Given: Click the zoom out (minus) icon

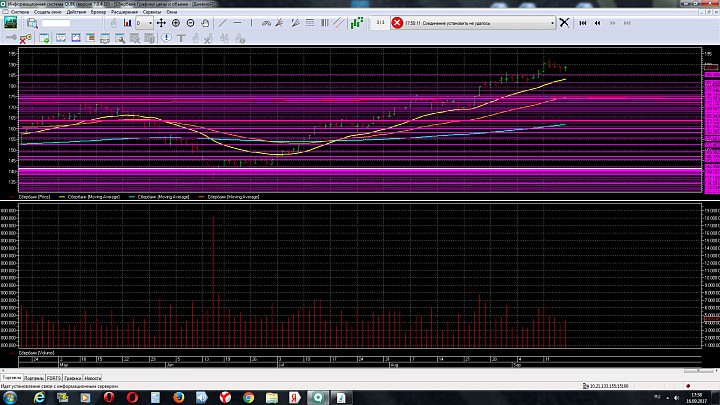Looking at the screenshot, I should coord(191,23).
